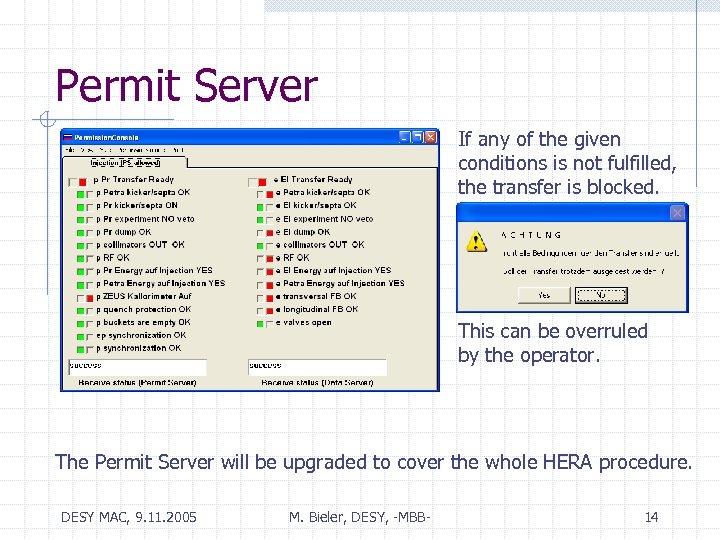Image resolution: width=720 pixels, height=540 pixels.
Task: Click green indicator beside p Petra Energy auf Injection
Action: click(80, 285)
